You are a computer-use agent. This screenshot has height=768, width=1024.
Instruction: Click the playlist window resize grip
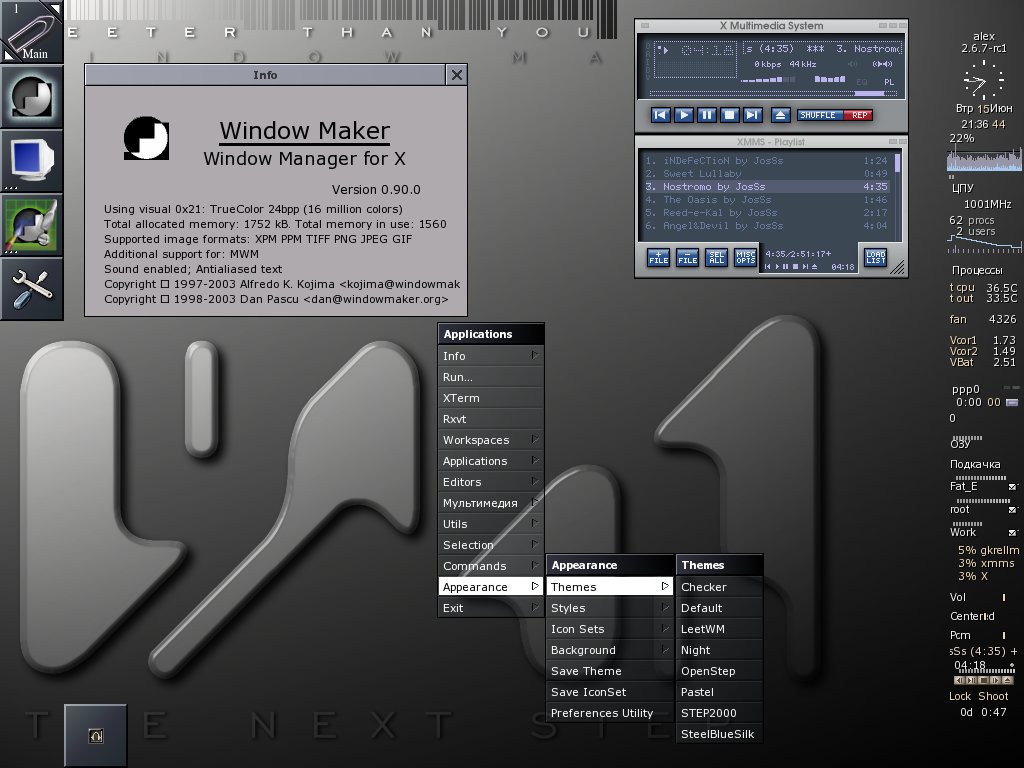click(x=899, y=268)
